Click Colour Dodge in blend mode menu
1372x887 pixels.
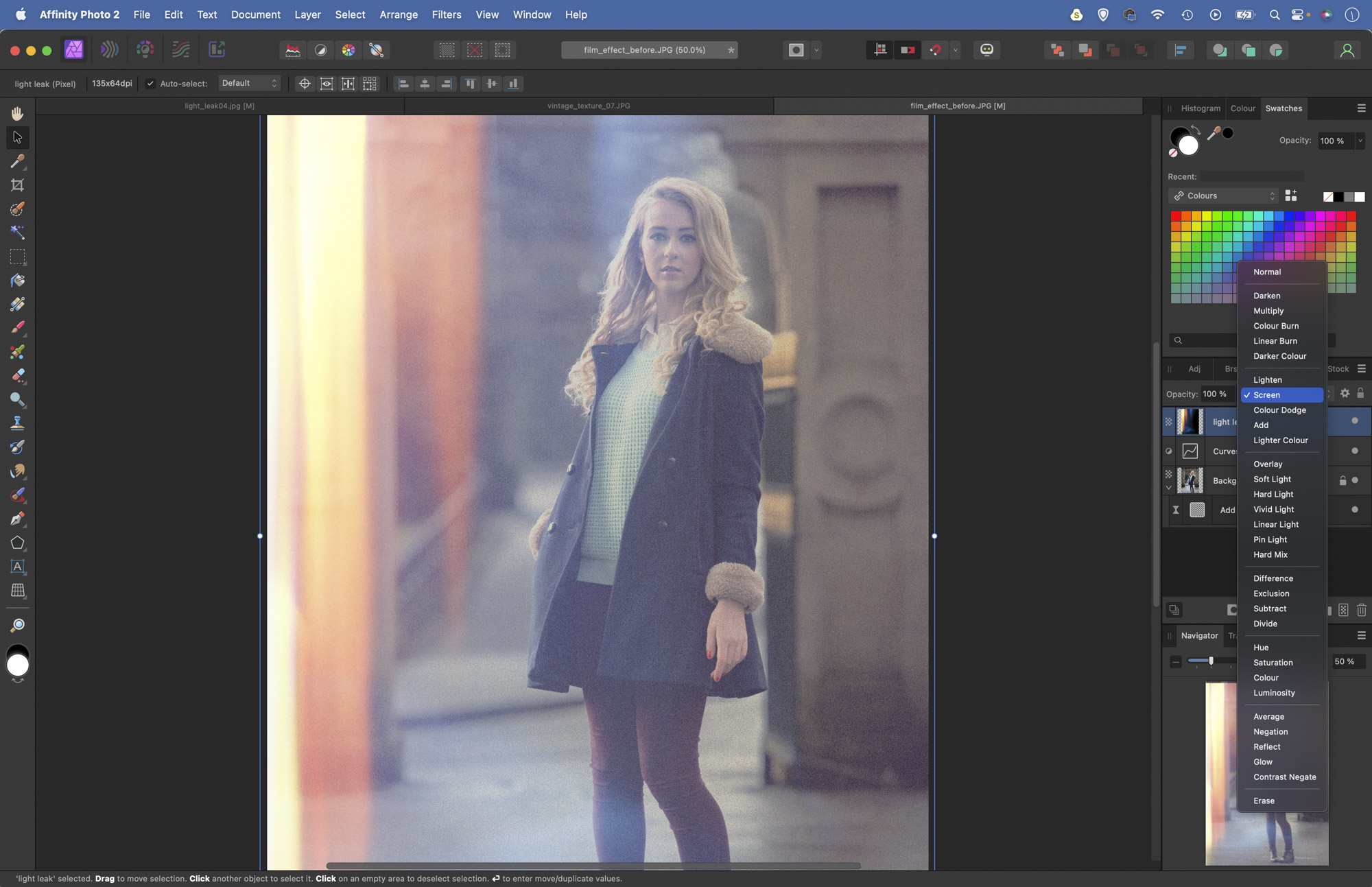coord(1280,410)
